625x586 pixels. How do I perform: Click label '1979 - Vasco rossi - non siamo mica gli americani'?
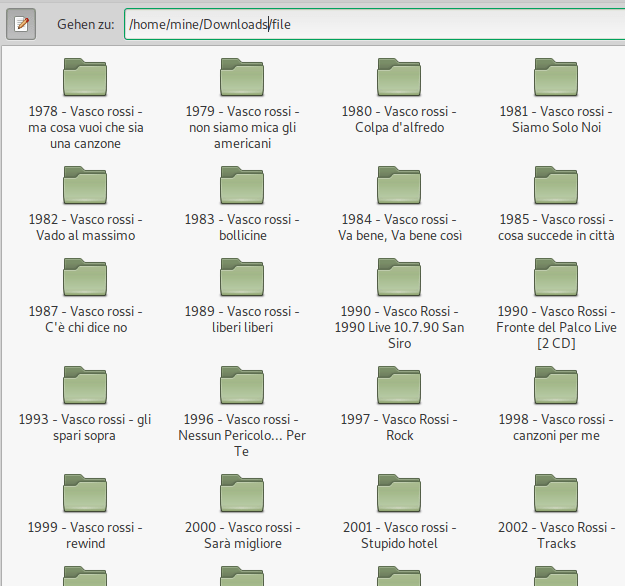(x=242, y=127)
